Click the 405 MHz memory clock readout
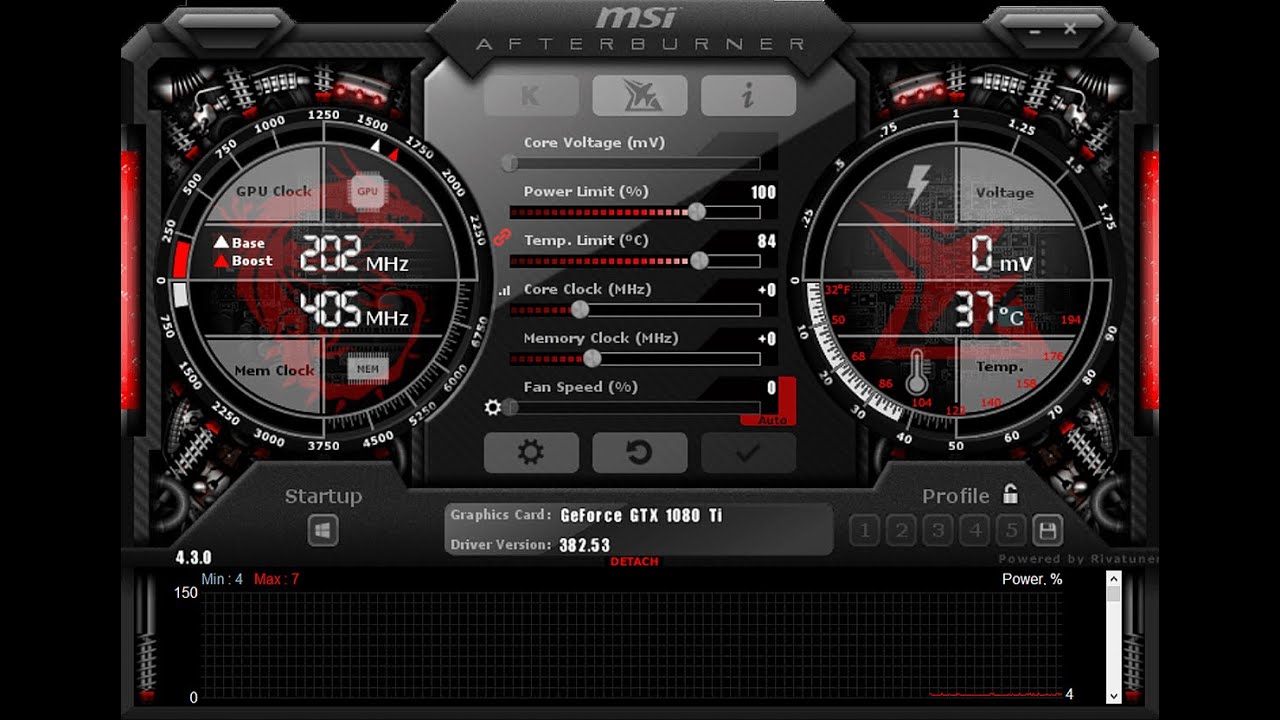This screenshot has height=720, width=1280. click(354, 311)
